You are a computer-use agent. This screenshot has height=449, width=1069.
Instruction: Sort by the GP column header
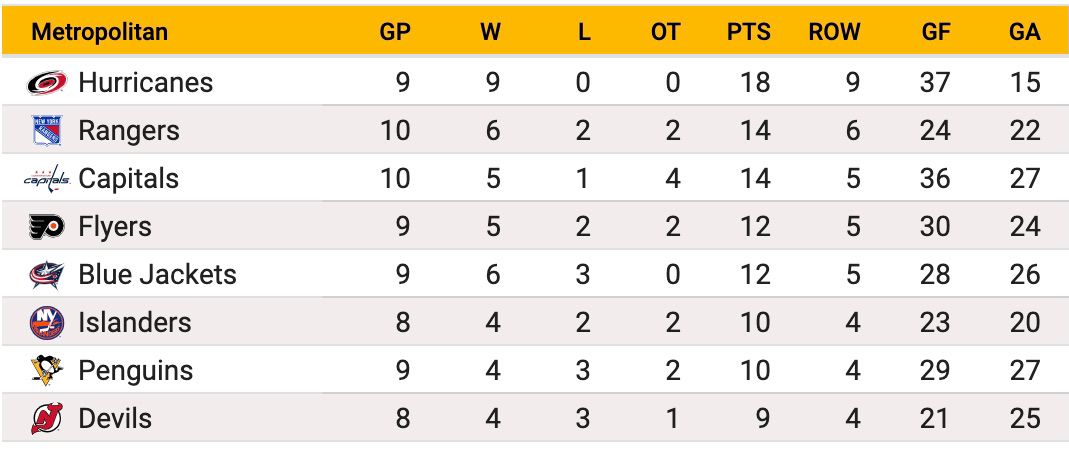click(x=395, y=31)
